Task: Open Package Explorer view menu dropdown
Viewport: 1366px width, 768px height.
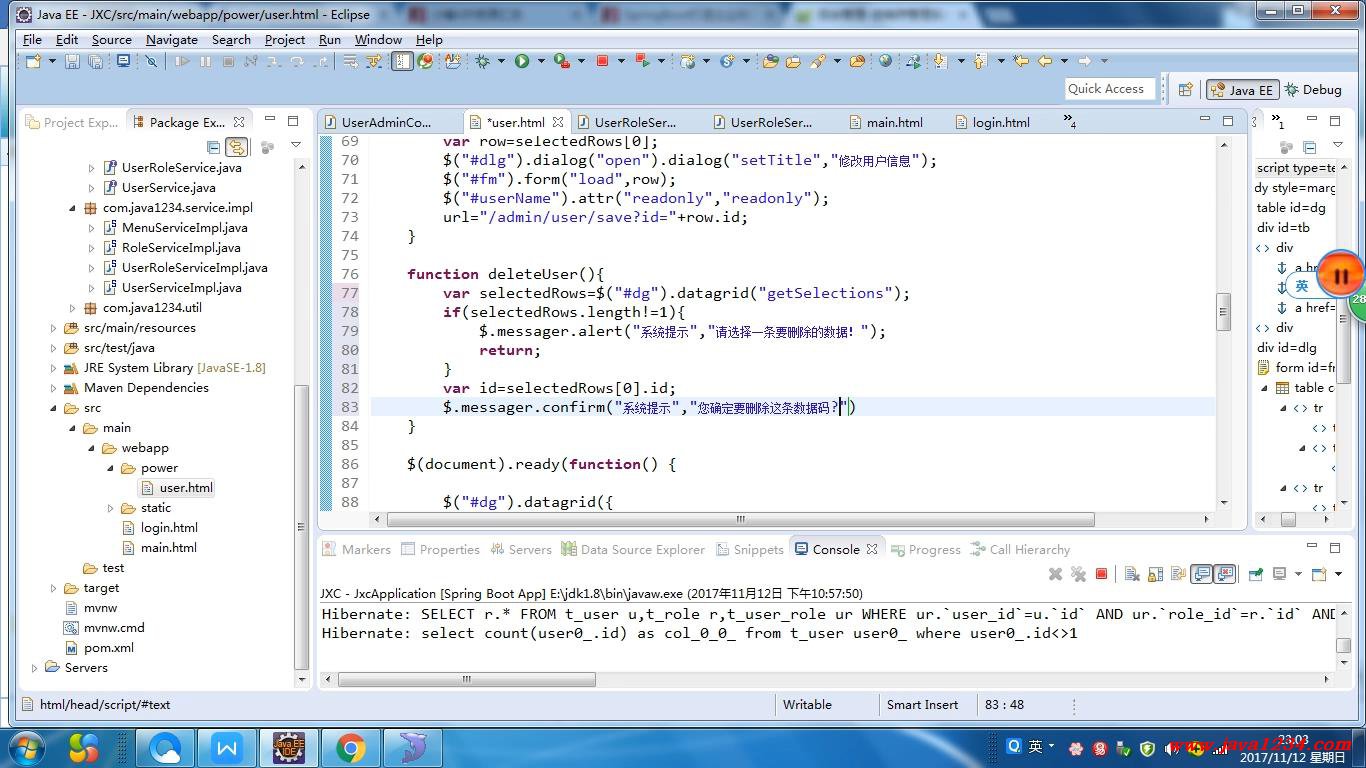Action: pos(296,146)
